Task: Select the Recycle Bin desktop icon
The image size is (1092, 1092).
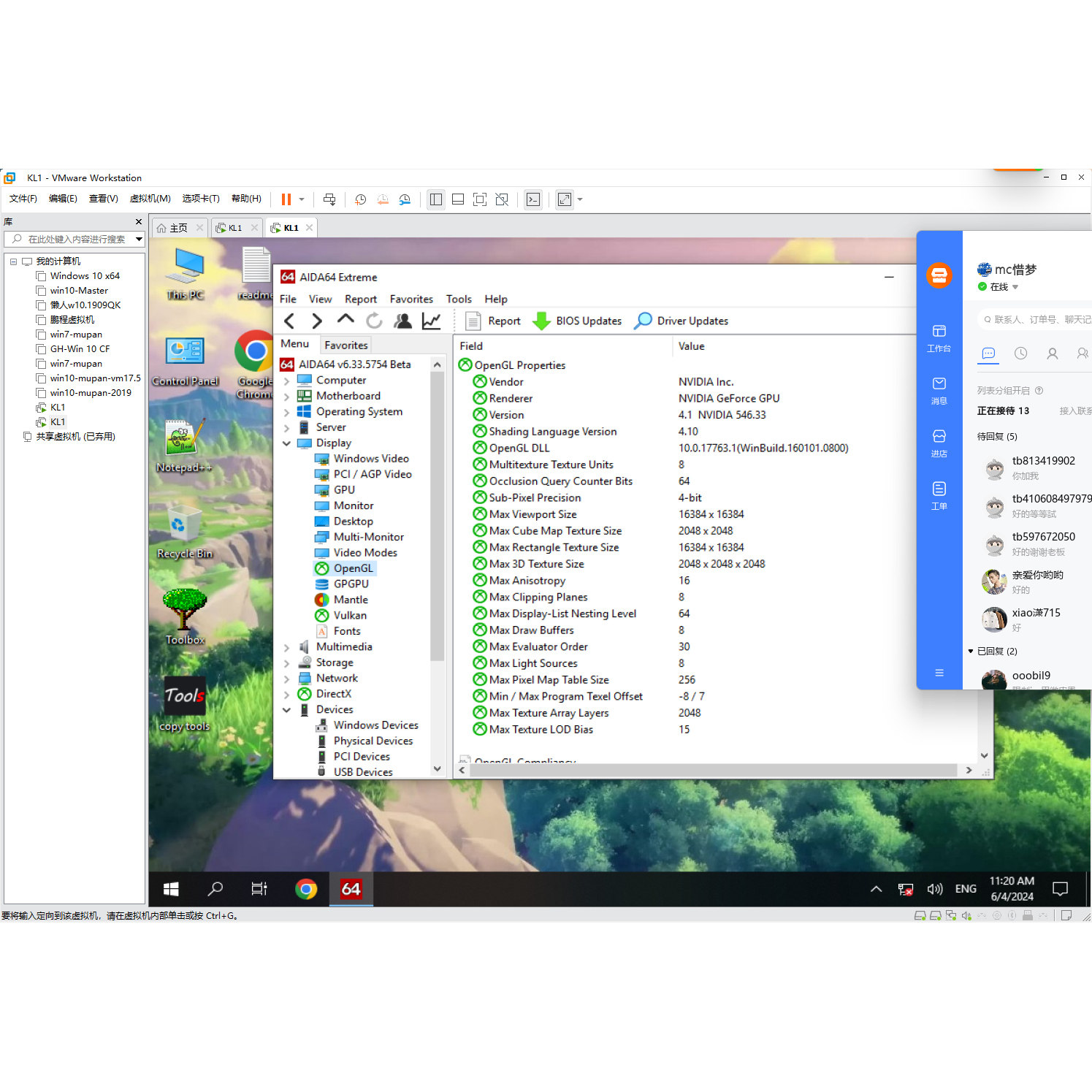Action: pos(184,532)
